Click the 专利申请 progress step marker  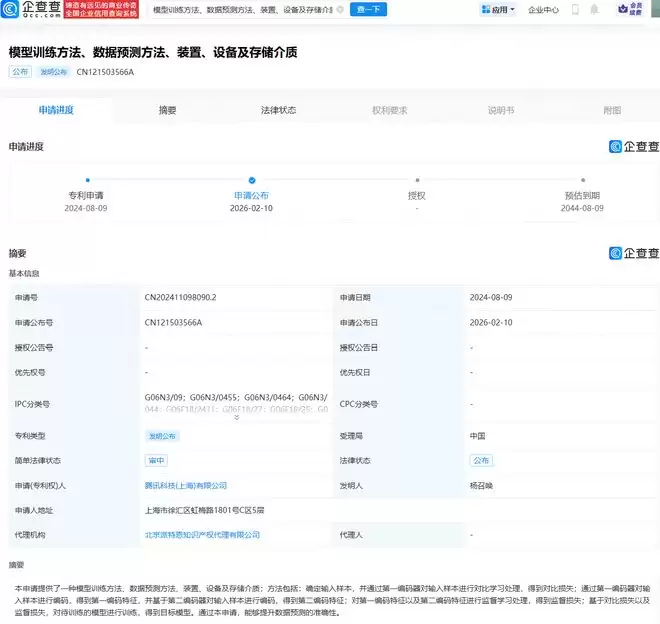[x=86, y=180]
